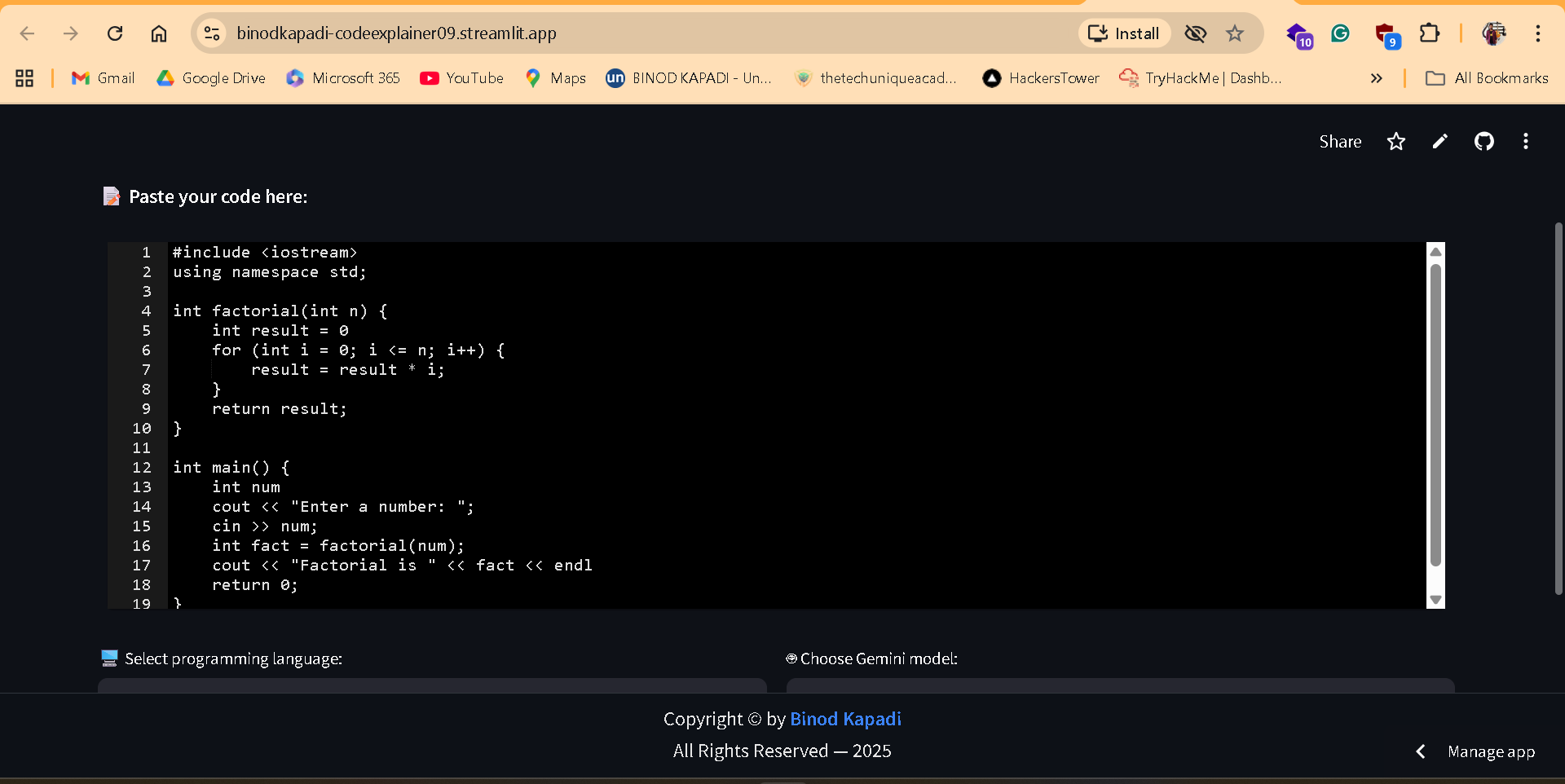
Task: Reload the page via the refresh icon
Action: click(x=115, y=33)
